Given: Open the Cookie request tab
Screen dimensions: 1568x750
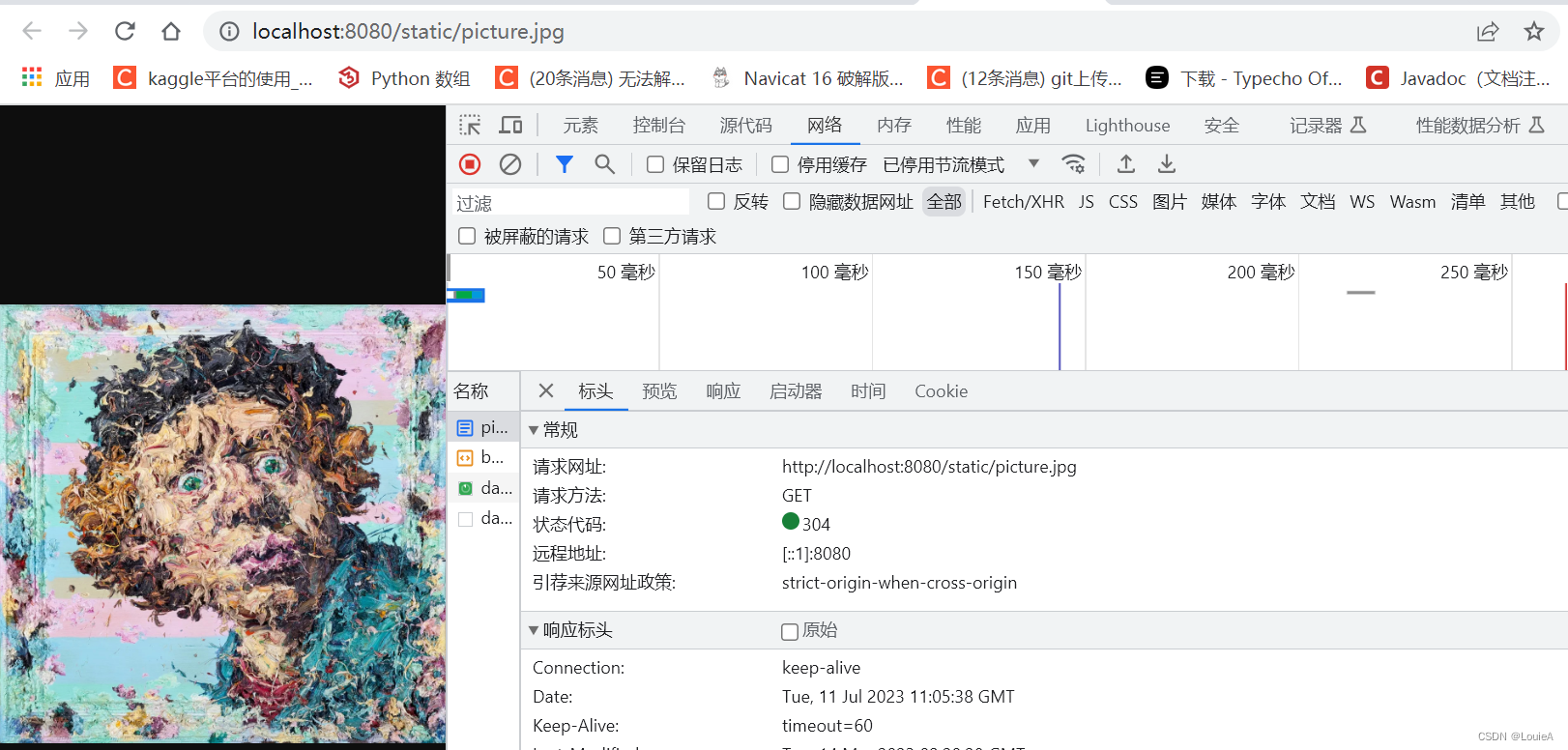Looking at the screenshot, I should point(942,390).
